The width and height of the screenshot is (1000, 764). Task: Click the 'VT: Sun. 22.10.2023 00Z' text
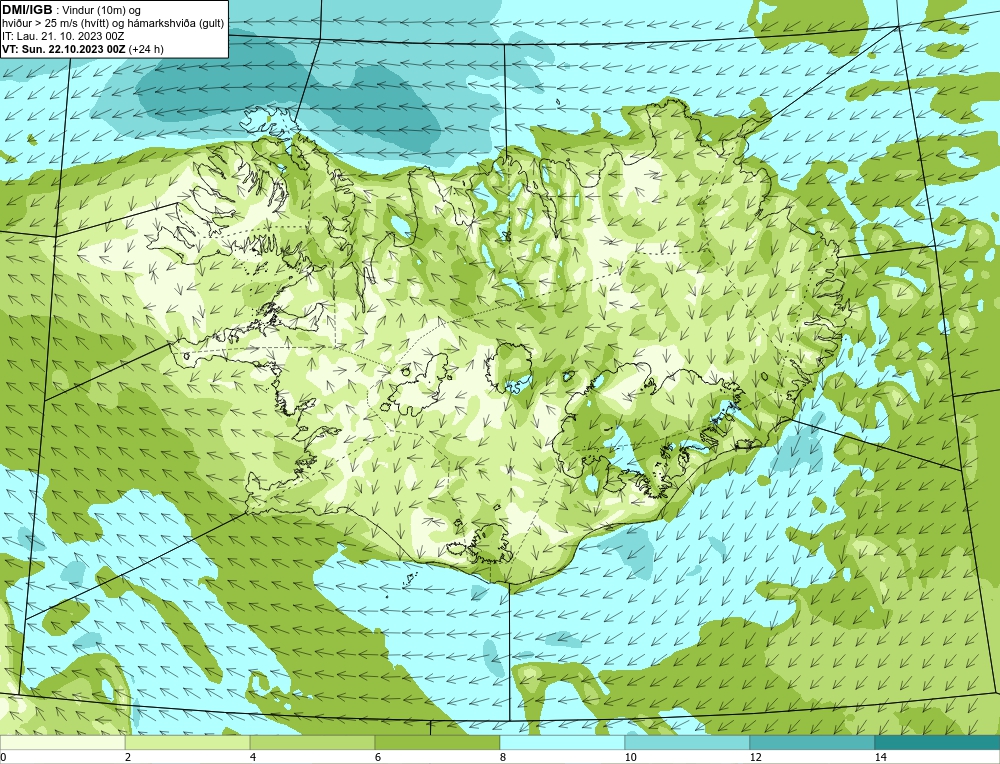pos(64,49)
